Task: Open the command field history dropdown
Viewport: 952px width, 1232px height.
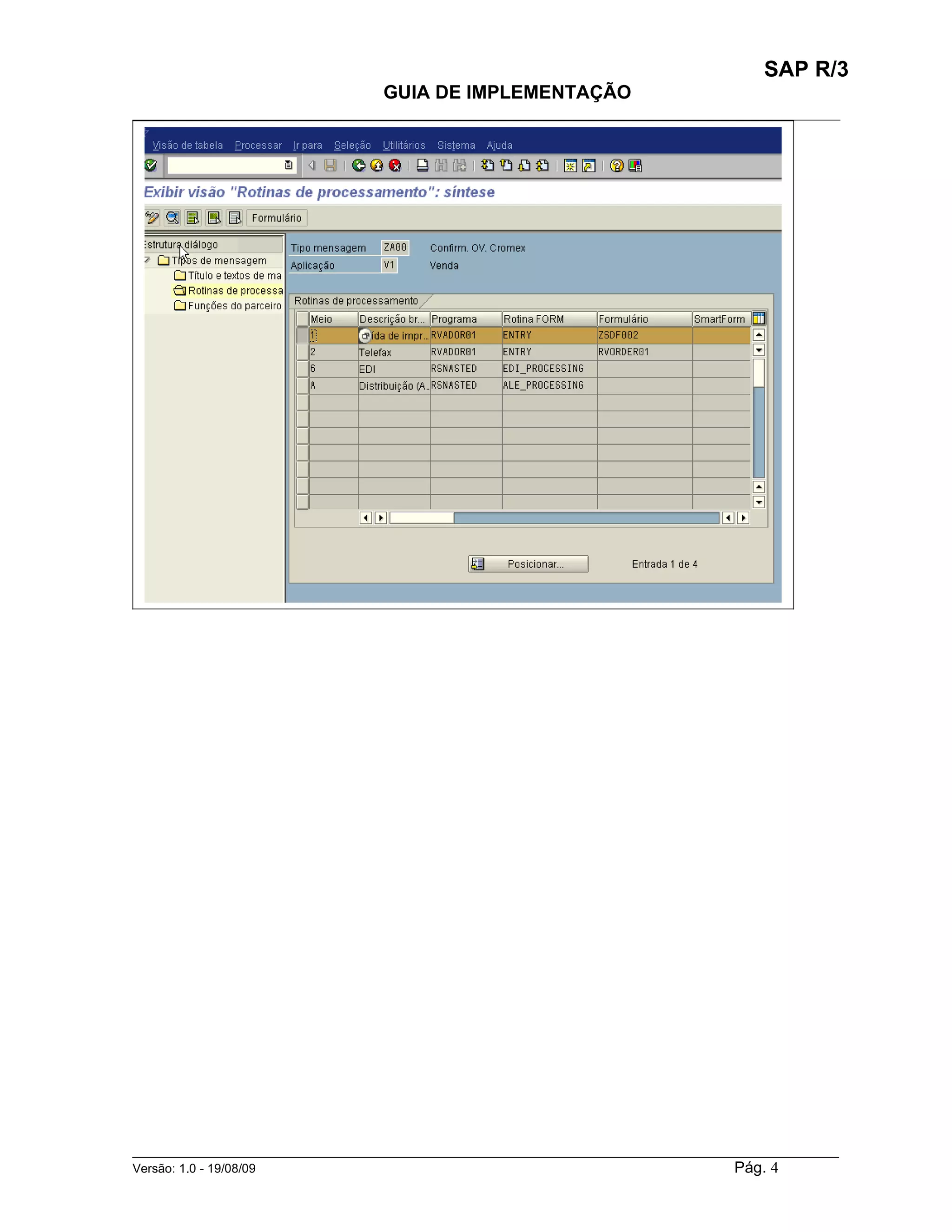Action: pos(288,166)
